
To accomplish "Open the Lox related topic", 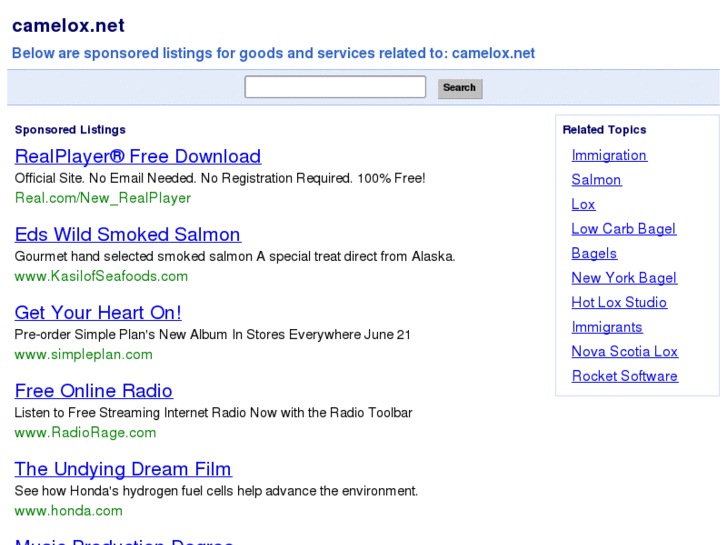I will [x=583, y=204].
